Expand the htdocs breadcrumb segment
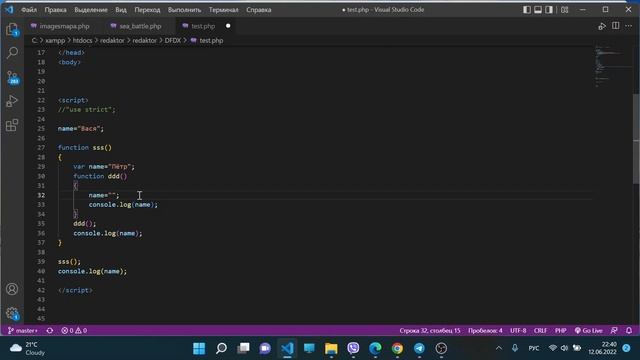 point(82,40)
